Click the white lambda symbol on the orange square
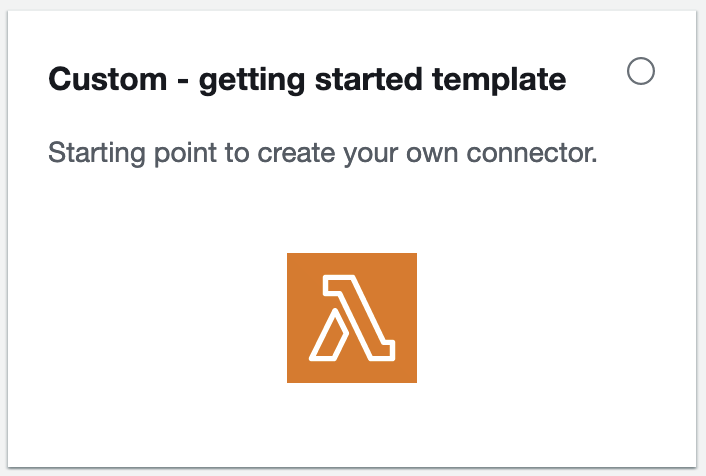The image size is (706, 476). tap(352, 318)
